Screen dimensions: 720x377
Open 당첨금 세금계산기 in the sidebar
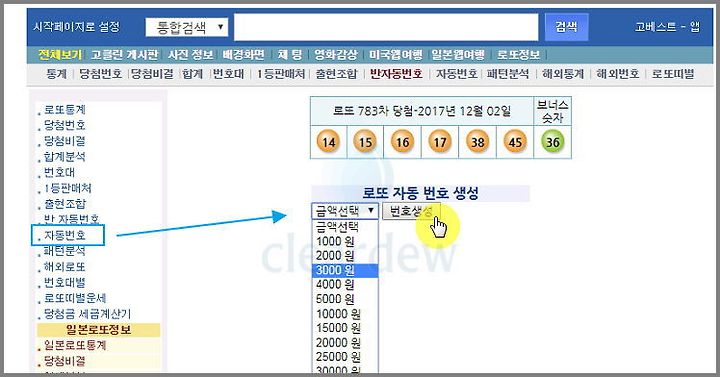pyautogui.click(x=87, y=314)
